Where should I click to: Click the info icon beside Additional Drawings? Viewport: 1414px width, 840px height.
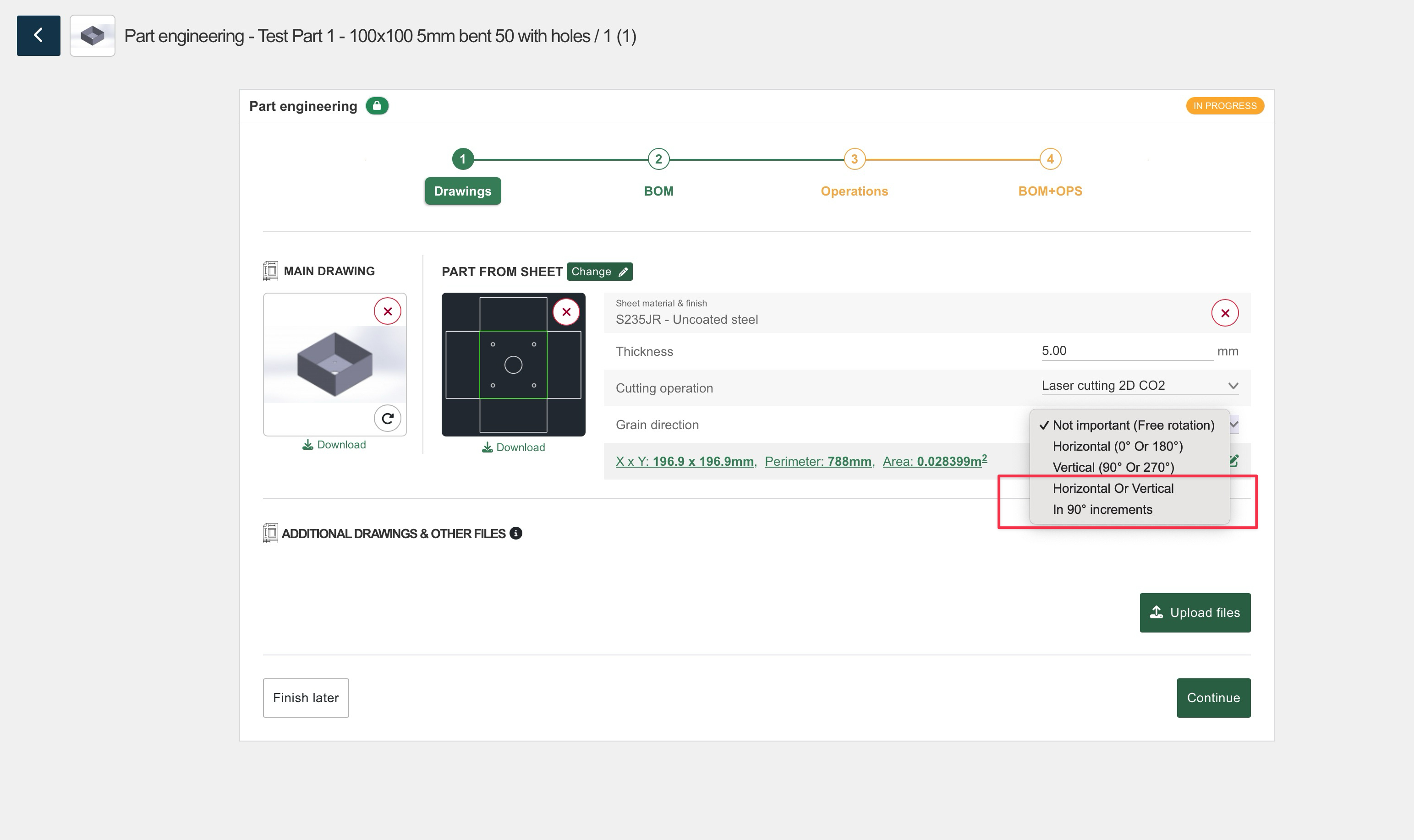[x=515, y=533]
